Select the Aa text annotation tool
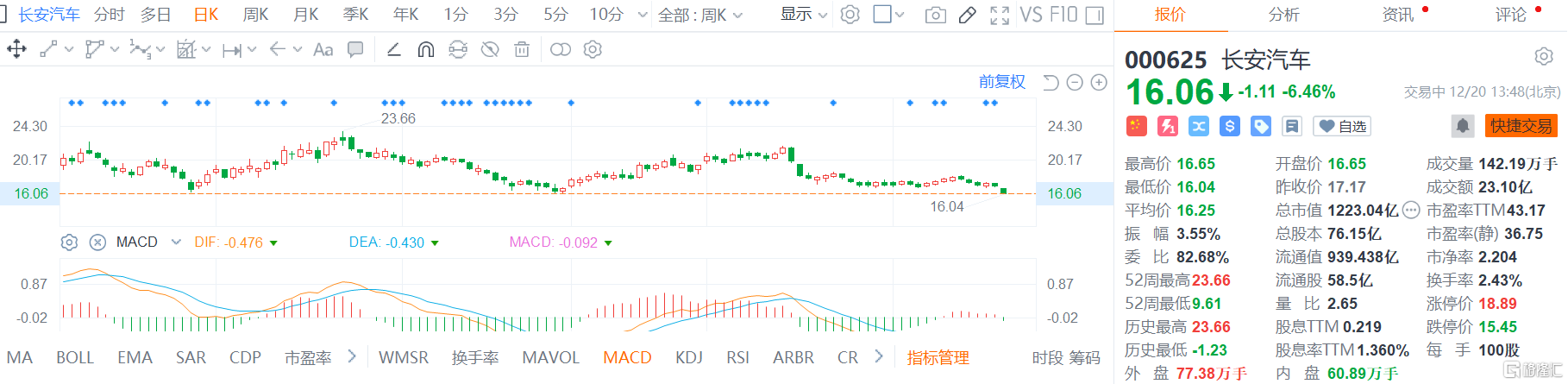 [x=323, y=50]
